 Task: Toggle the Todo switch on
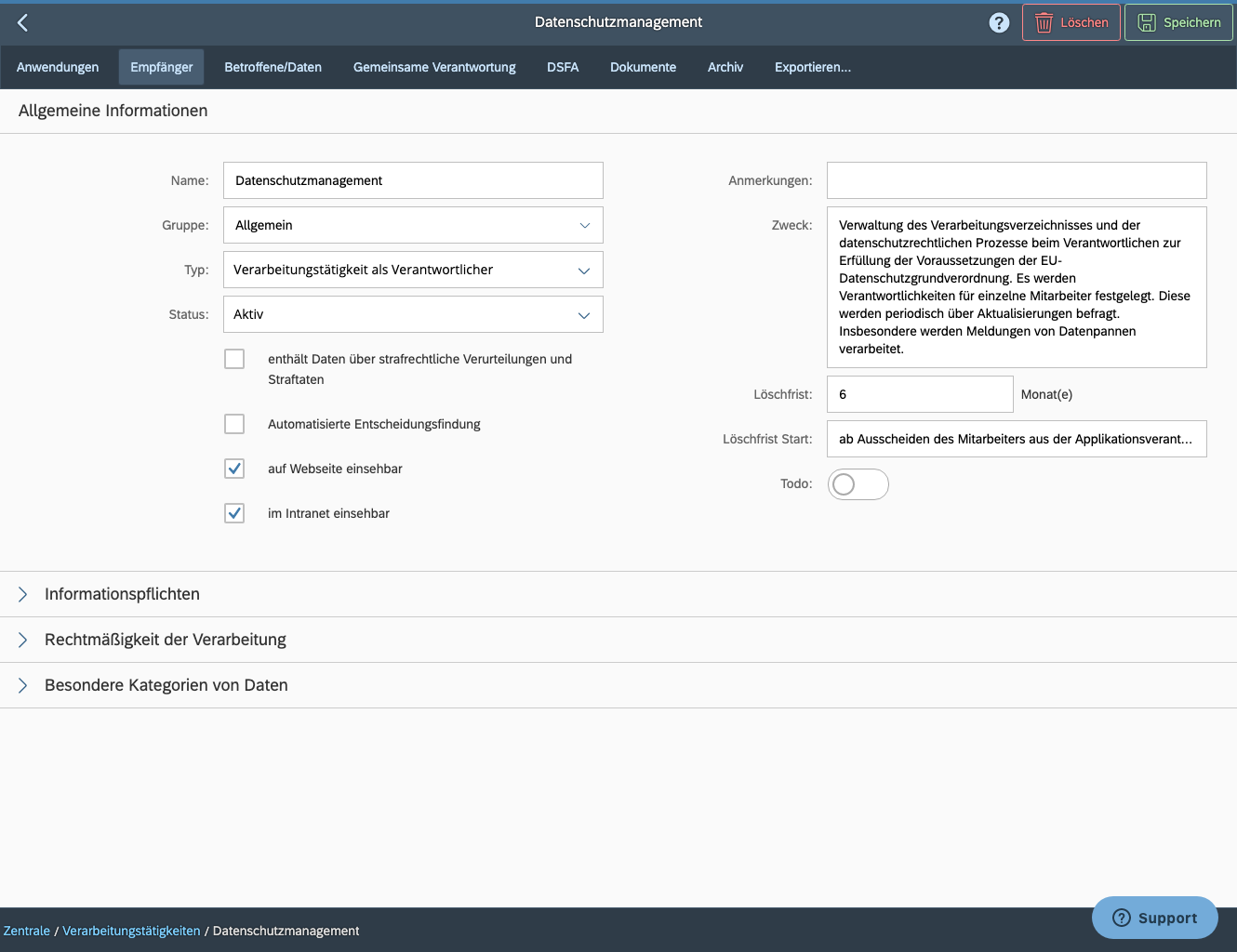pos(858,483)
